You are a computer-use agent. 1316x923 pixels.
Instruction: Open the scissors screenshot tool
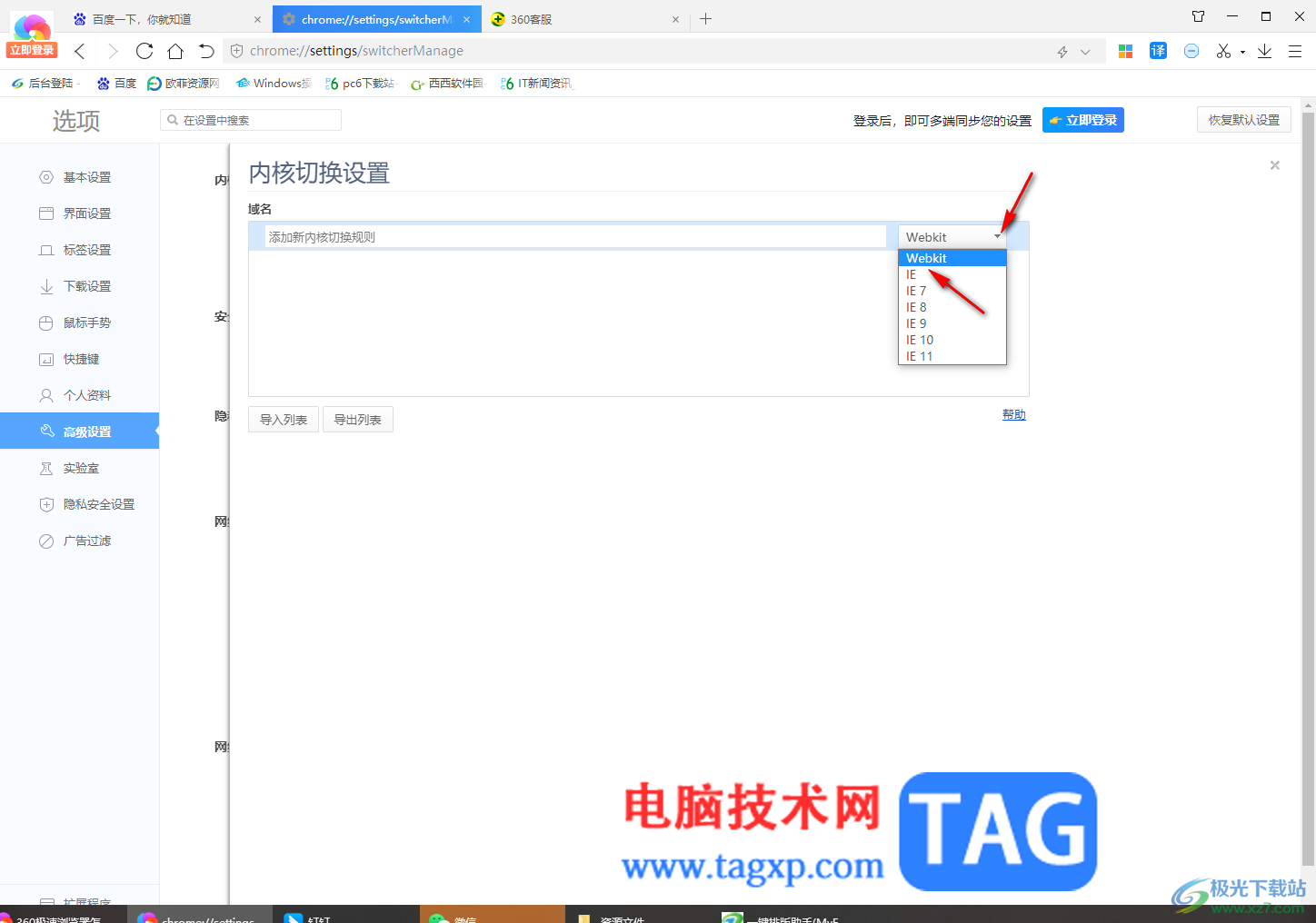(1223, 51)
